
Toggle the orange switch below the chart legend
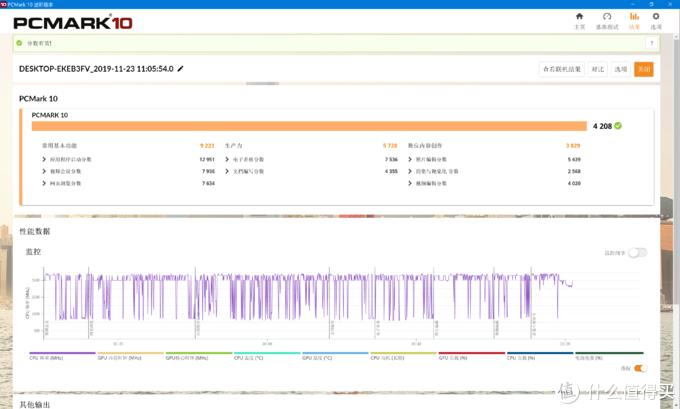point(639,368)
